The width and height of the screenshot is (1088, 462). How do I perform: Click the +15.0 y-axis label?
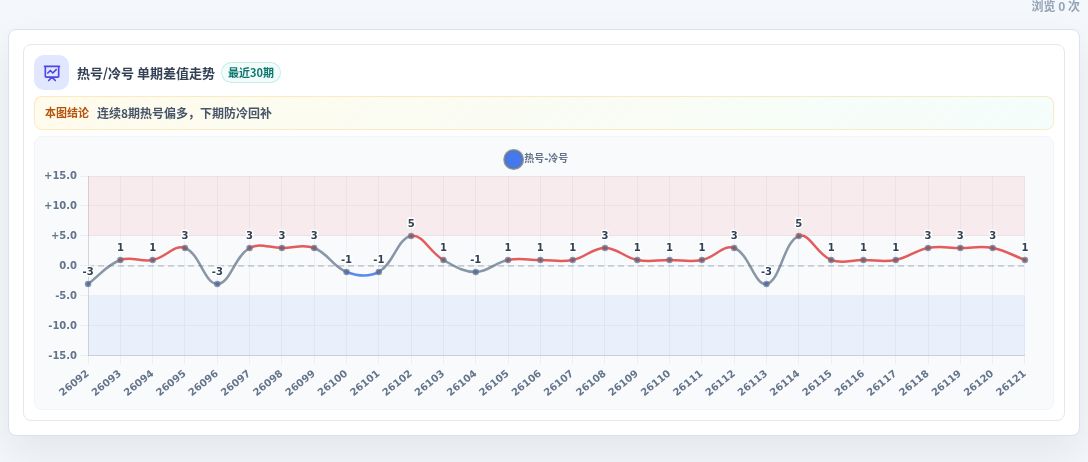[60, 176]
